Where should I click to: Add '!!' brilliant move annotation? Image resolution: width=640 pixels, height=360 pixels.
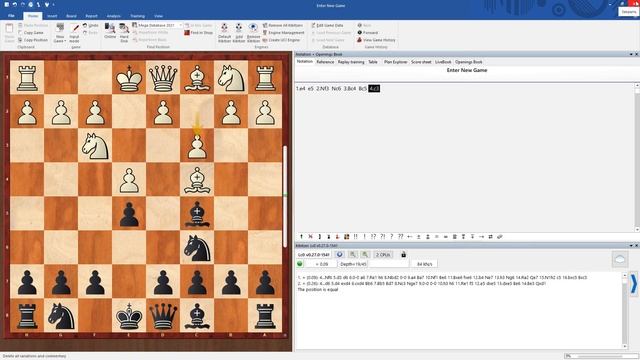click(x=355, y=237)
